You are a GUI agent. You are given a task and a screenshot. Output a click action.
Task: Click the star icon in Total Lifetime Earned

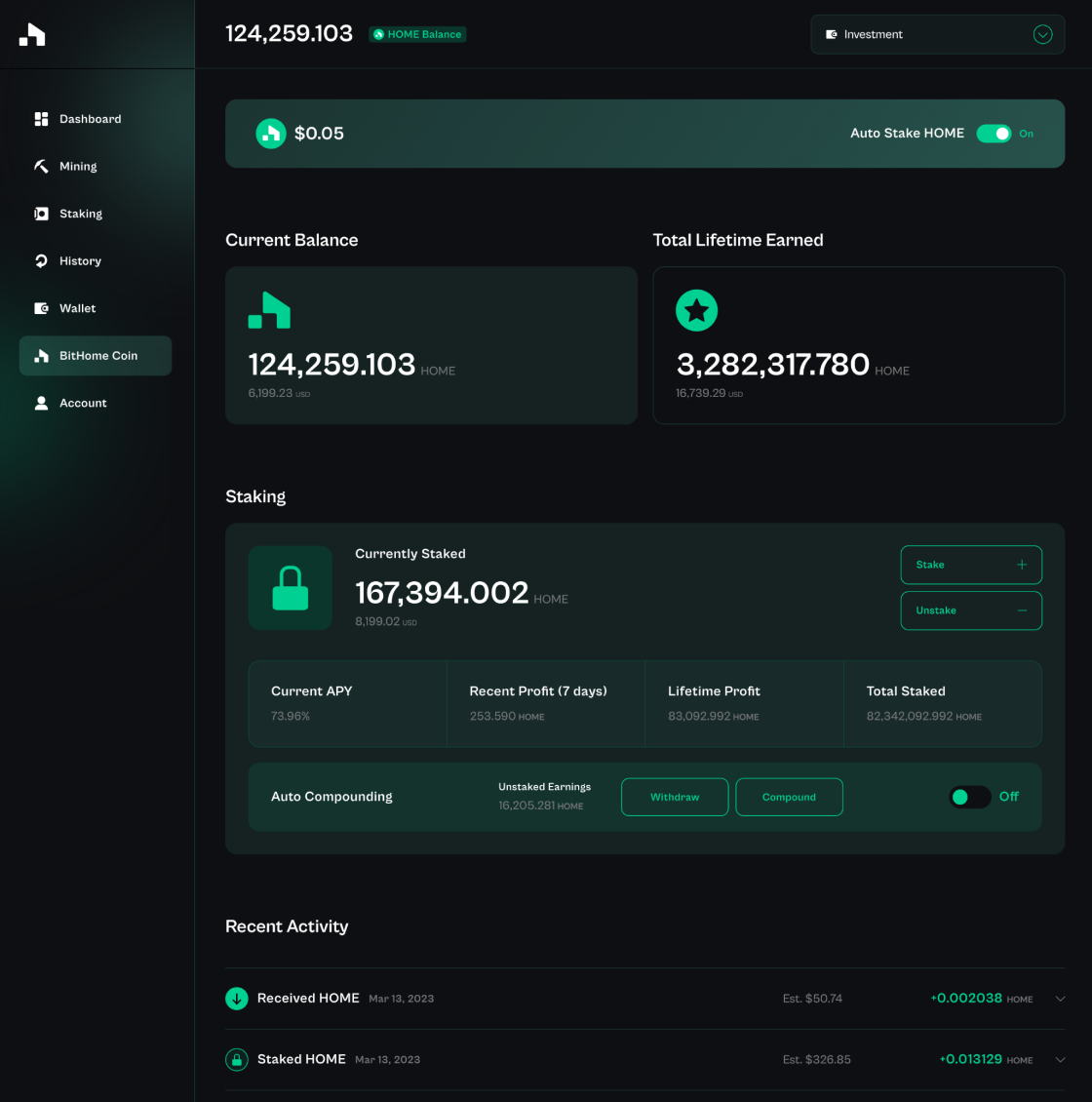(696, 311)
